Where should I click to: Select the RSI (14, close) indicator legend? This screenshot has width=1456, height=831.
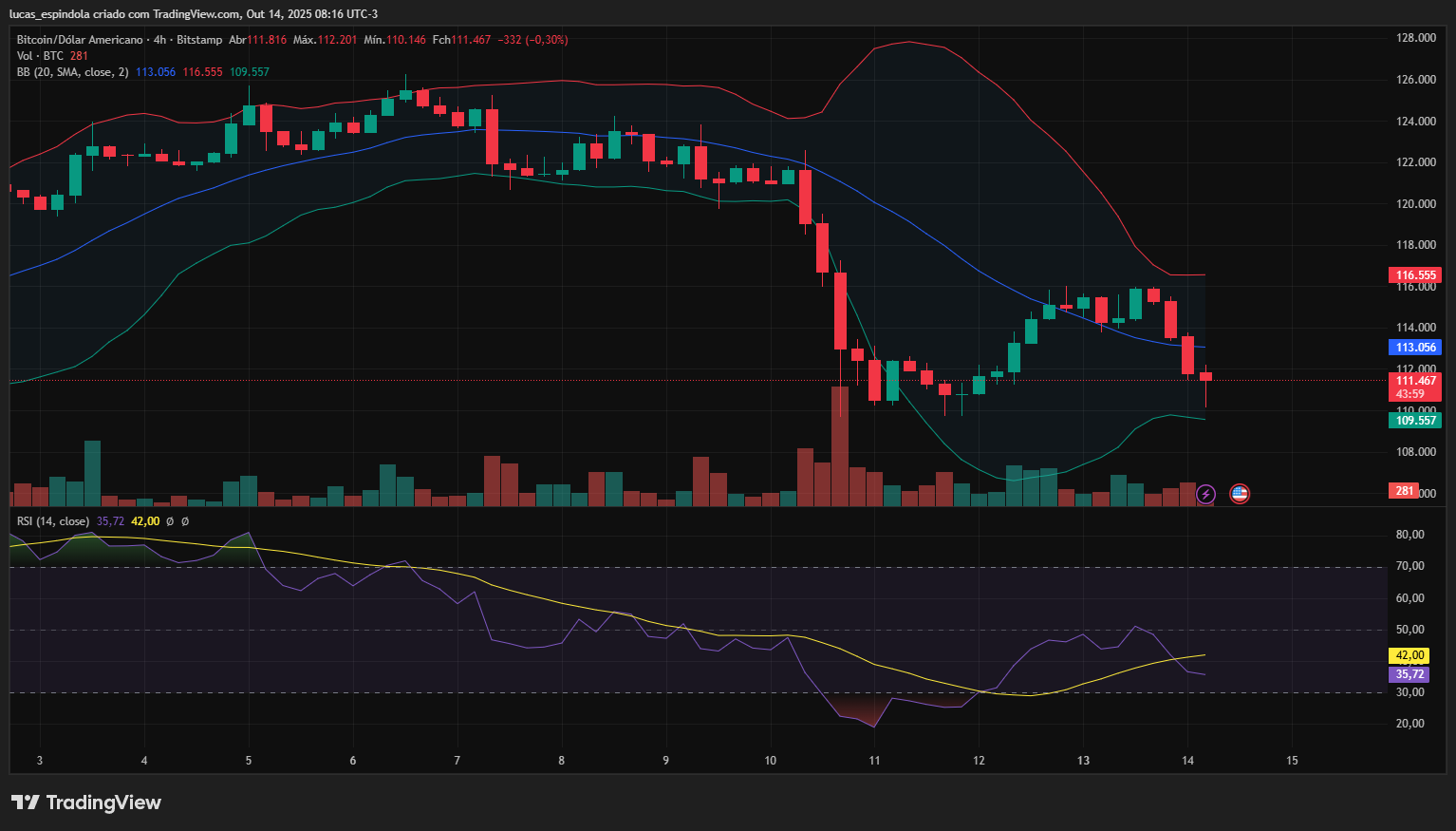[x=53, y=521]
